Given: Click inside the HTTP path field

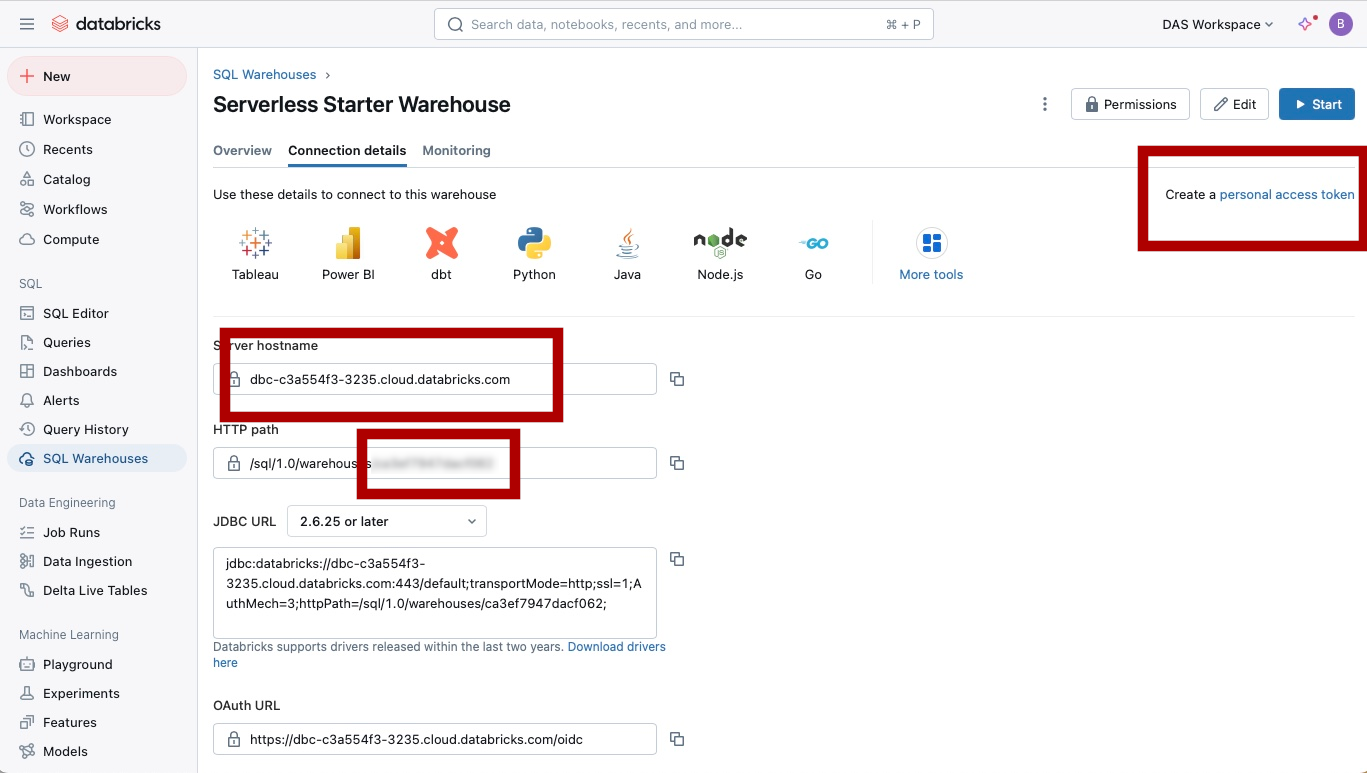Looking at the screenshot, I should click(x=435, y=463).
